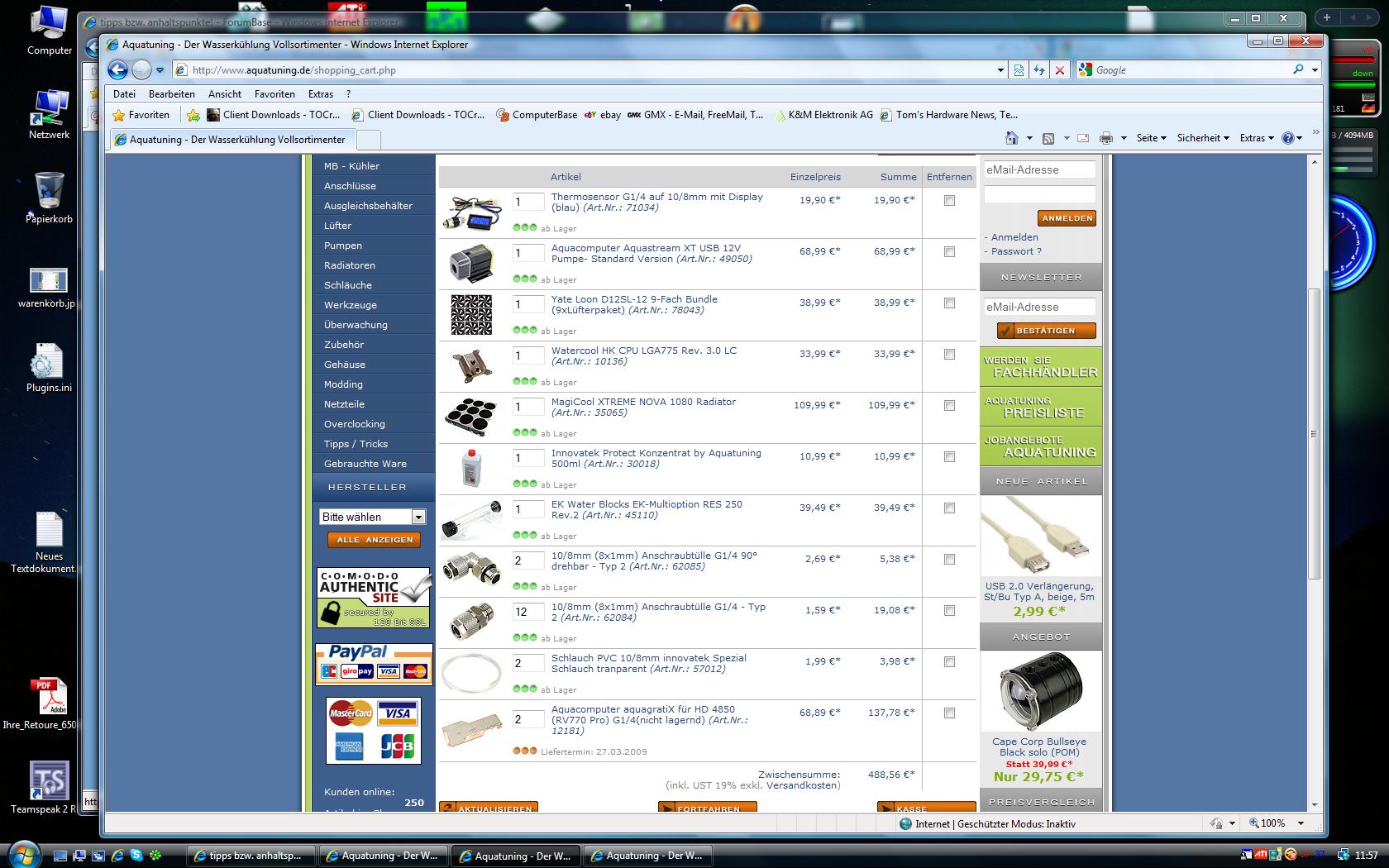This screenshot has height=868, width=1389.
Task: Click the ALLE ANZEIGEN button
Action: tap(374, 539)
